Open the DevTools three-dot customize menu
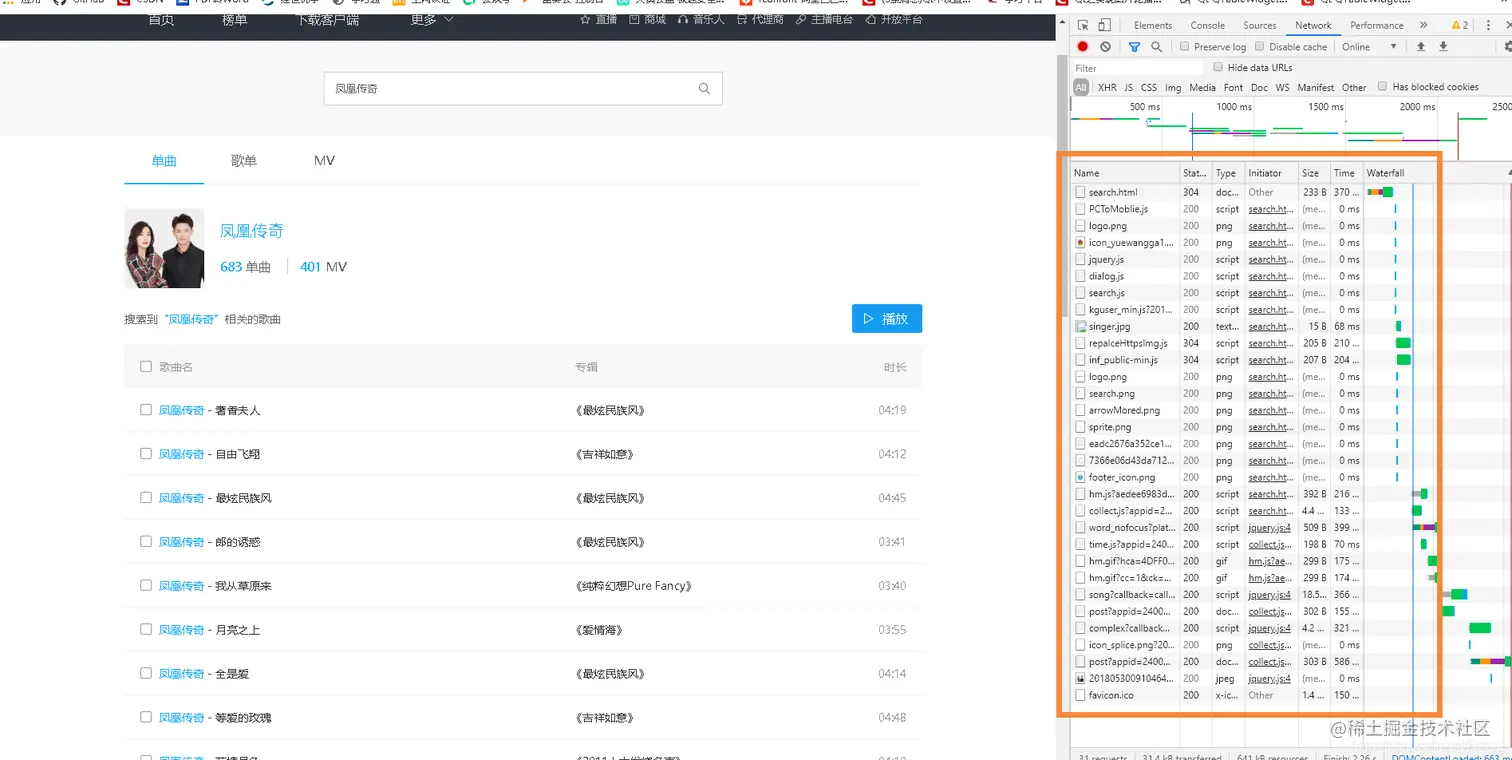Viewport: 1512px width, 760px height. click(1489, 25)
